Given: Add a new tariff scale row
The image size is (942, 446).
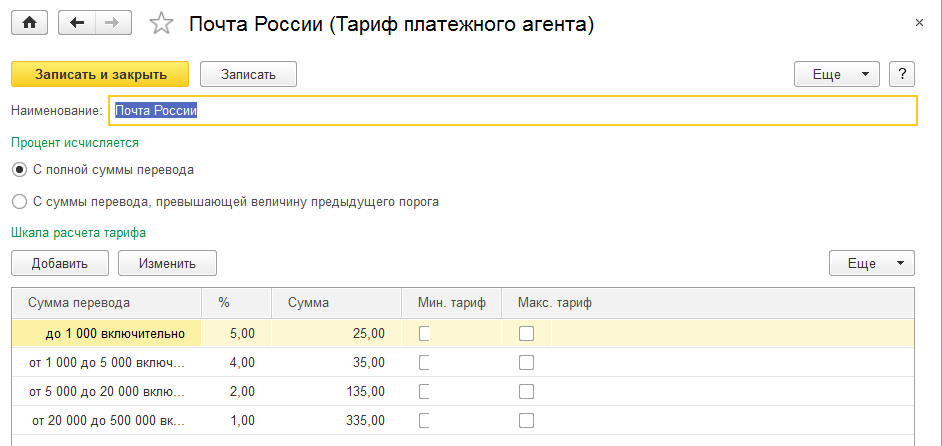Looking at the screenshot, I should coord(59,263).
